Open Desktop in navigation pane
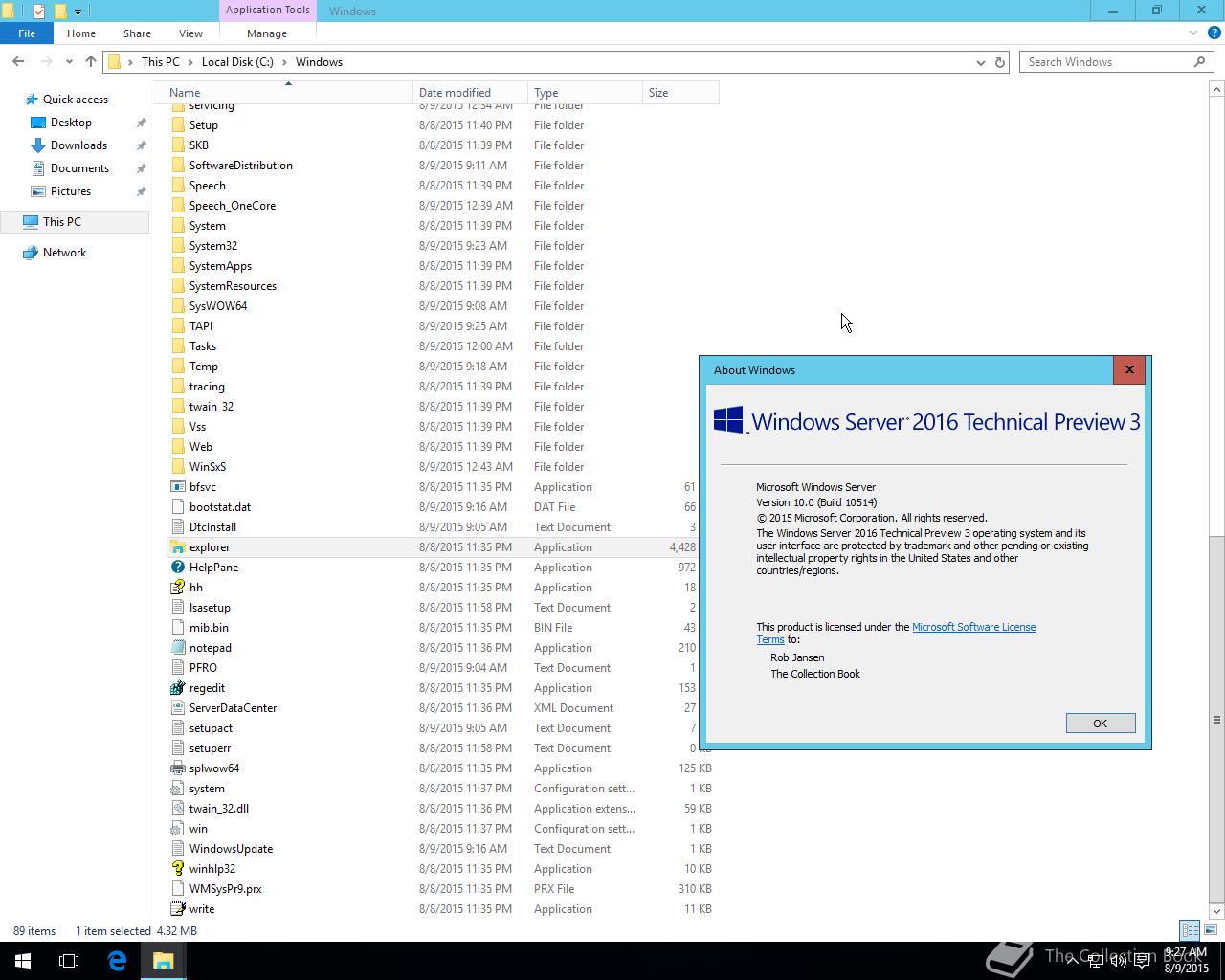Viewport: 1225px width, 980px height. pos(71,122)
